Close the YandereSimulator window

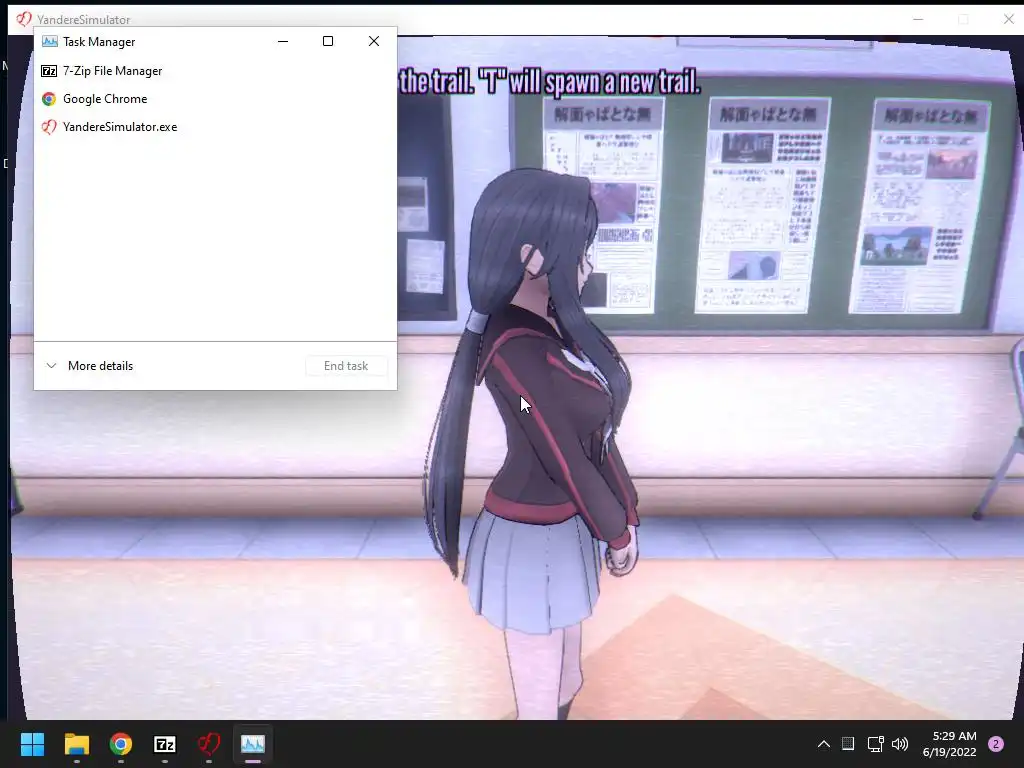(x=1008, y=20)
